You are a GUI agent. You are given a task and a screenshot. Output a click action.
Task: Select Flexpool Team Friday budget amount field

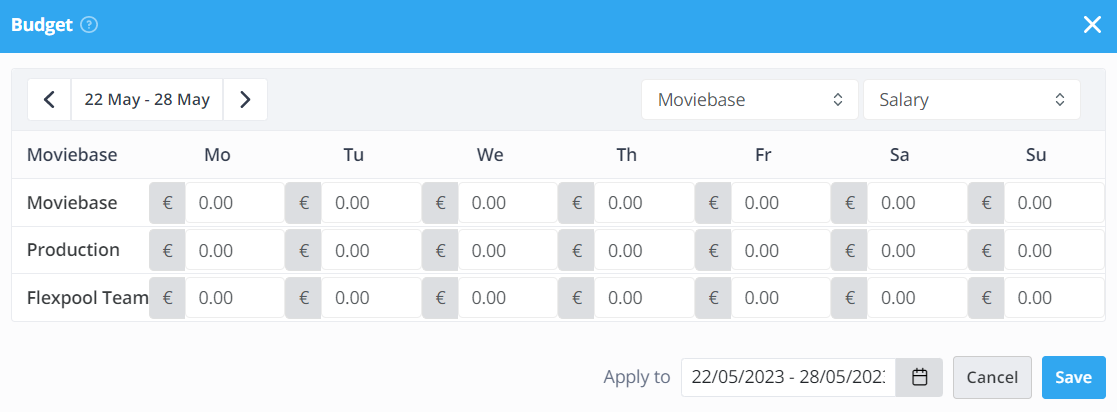(x=781, y=298)
